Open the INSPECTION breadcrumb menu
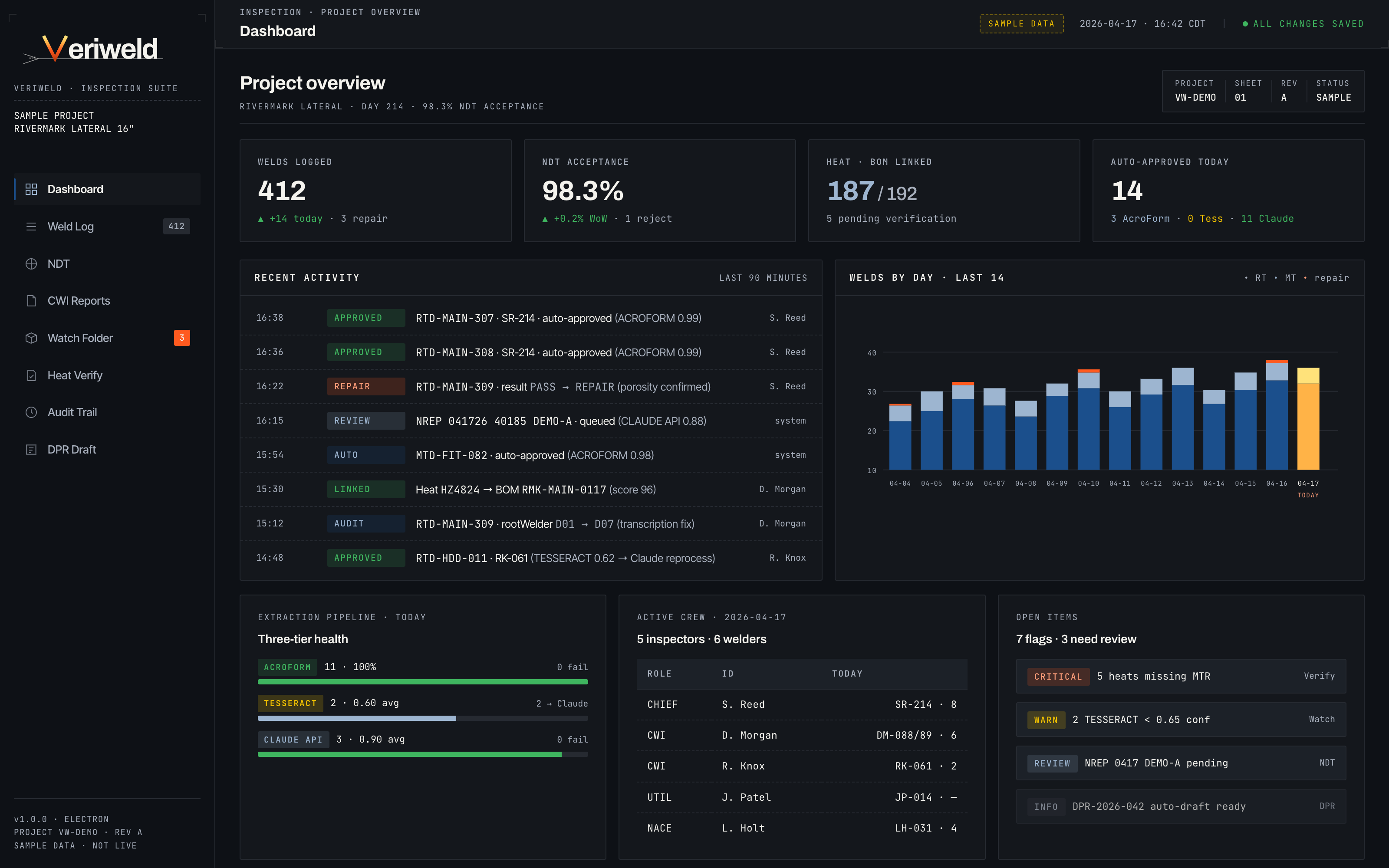The height and width of the screenshot is (868, 1389). (271, 11)
